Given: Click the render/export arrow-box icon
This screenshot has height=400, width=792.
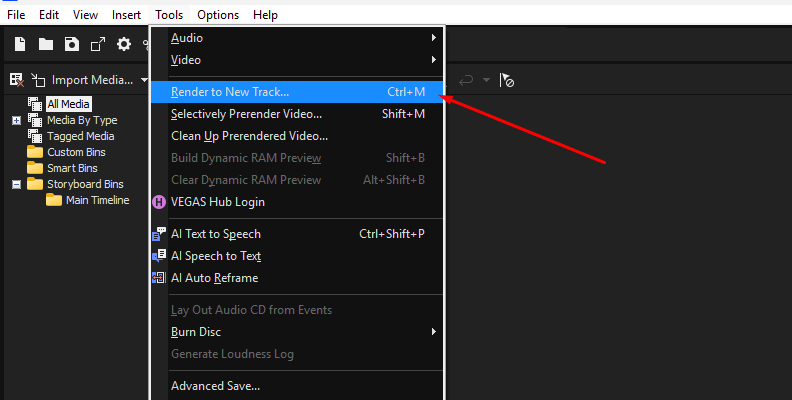Looking at the screenshot, I should click(x=98, y=44).
